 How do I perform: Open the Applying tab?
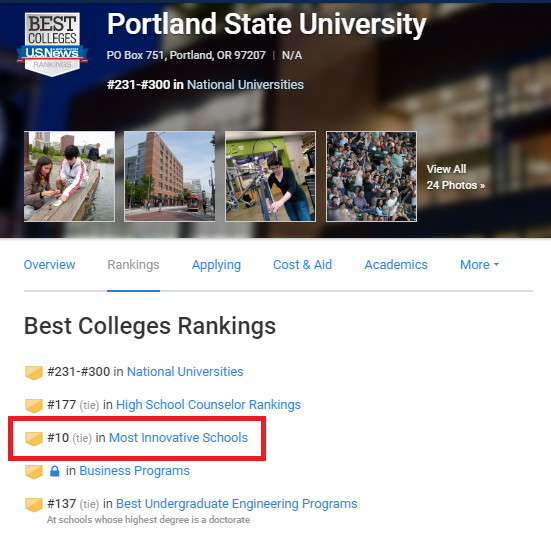pyautogui.click(x=216, y=265)
